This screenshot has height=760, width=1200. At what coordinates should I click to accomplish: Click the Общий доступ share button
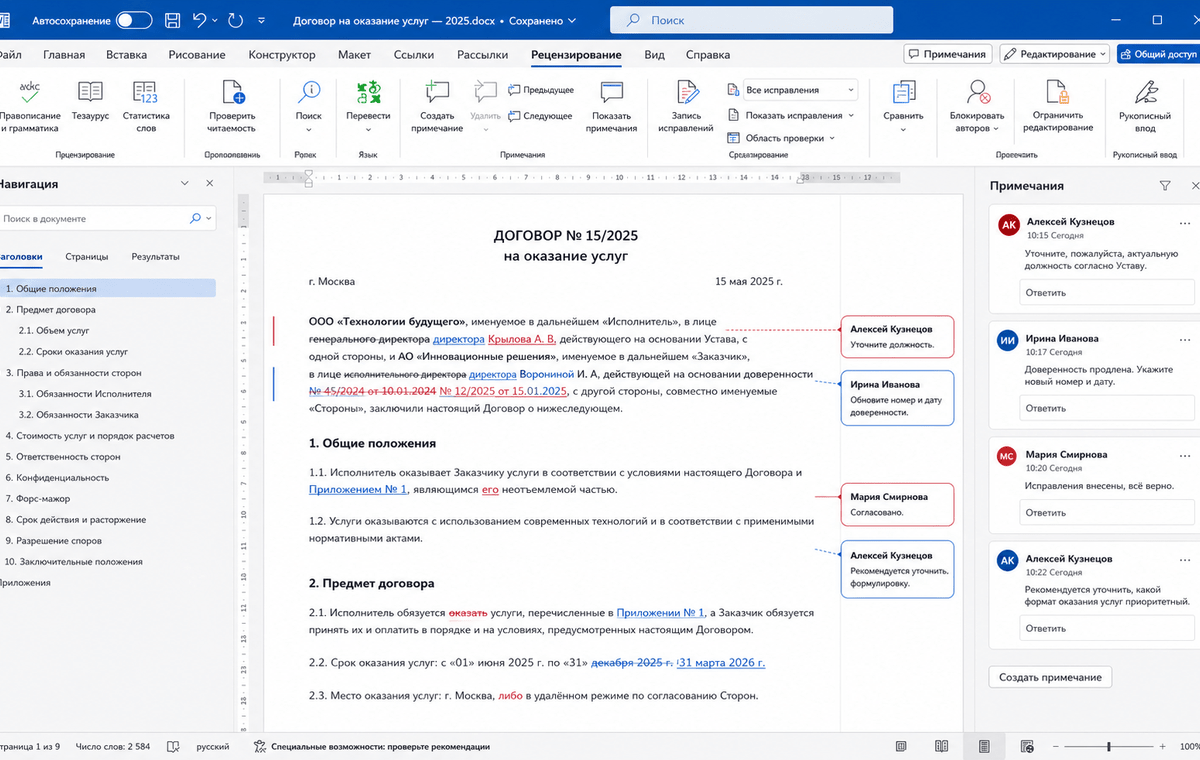[1158, 54]
